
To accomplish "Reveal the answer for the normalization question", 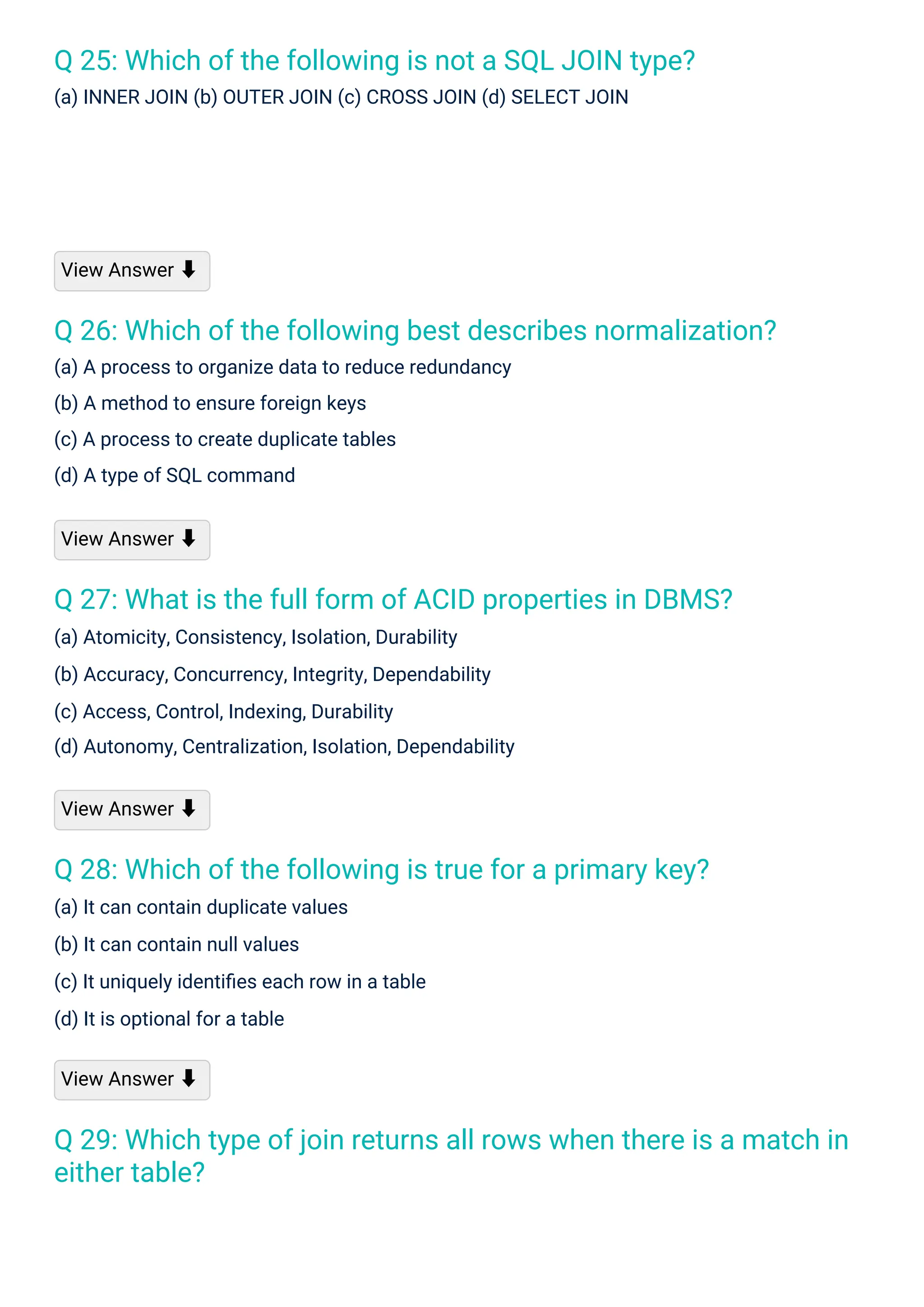I will [131, 540].
